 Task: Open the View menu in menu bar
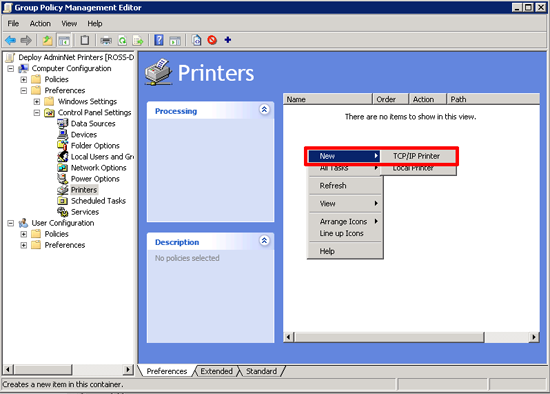(x=69, y=24)
